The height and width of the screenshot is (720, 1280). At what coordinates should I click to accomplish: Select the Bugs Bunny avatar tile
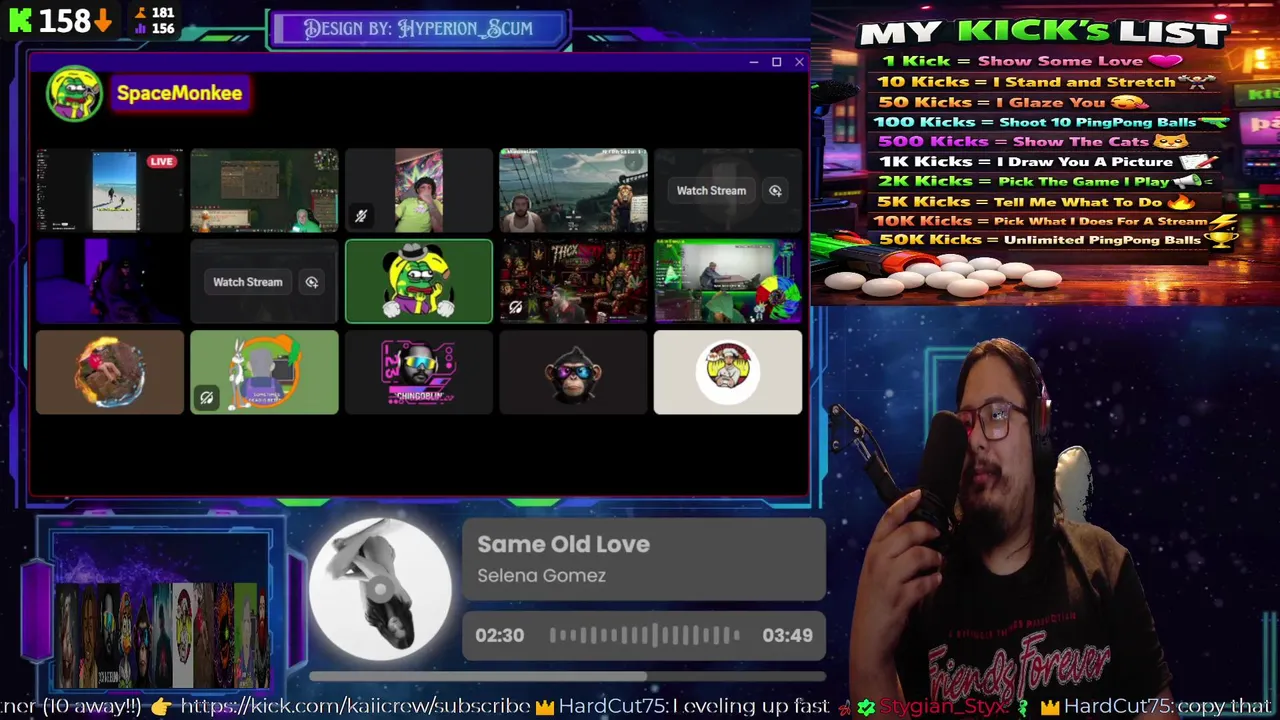click(x=264, y=372)
